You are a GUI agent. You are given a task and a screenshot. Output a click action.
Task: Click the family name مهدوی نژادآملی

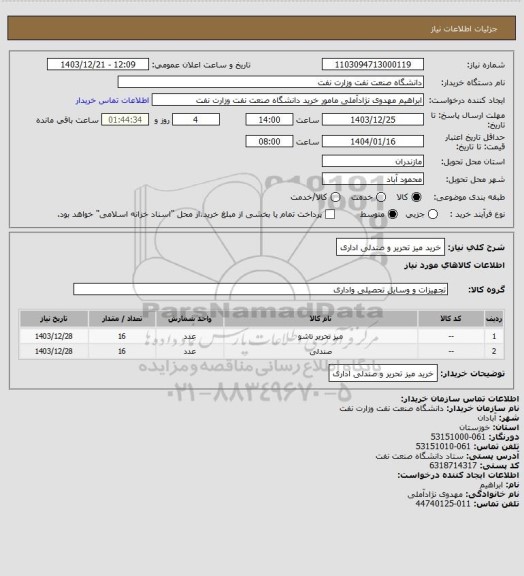point(435,494)
